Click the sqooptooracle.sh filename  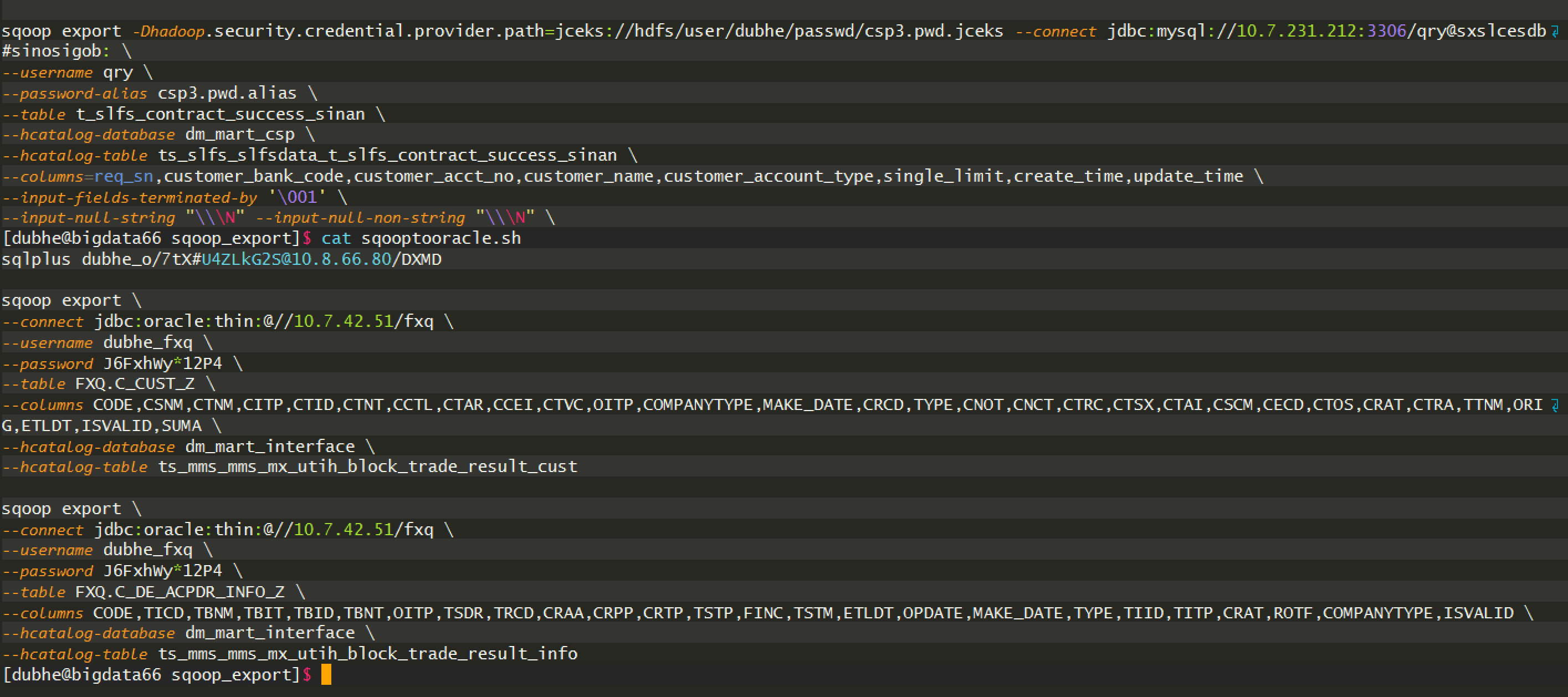[x=440, y=238]
